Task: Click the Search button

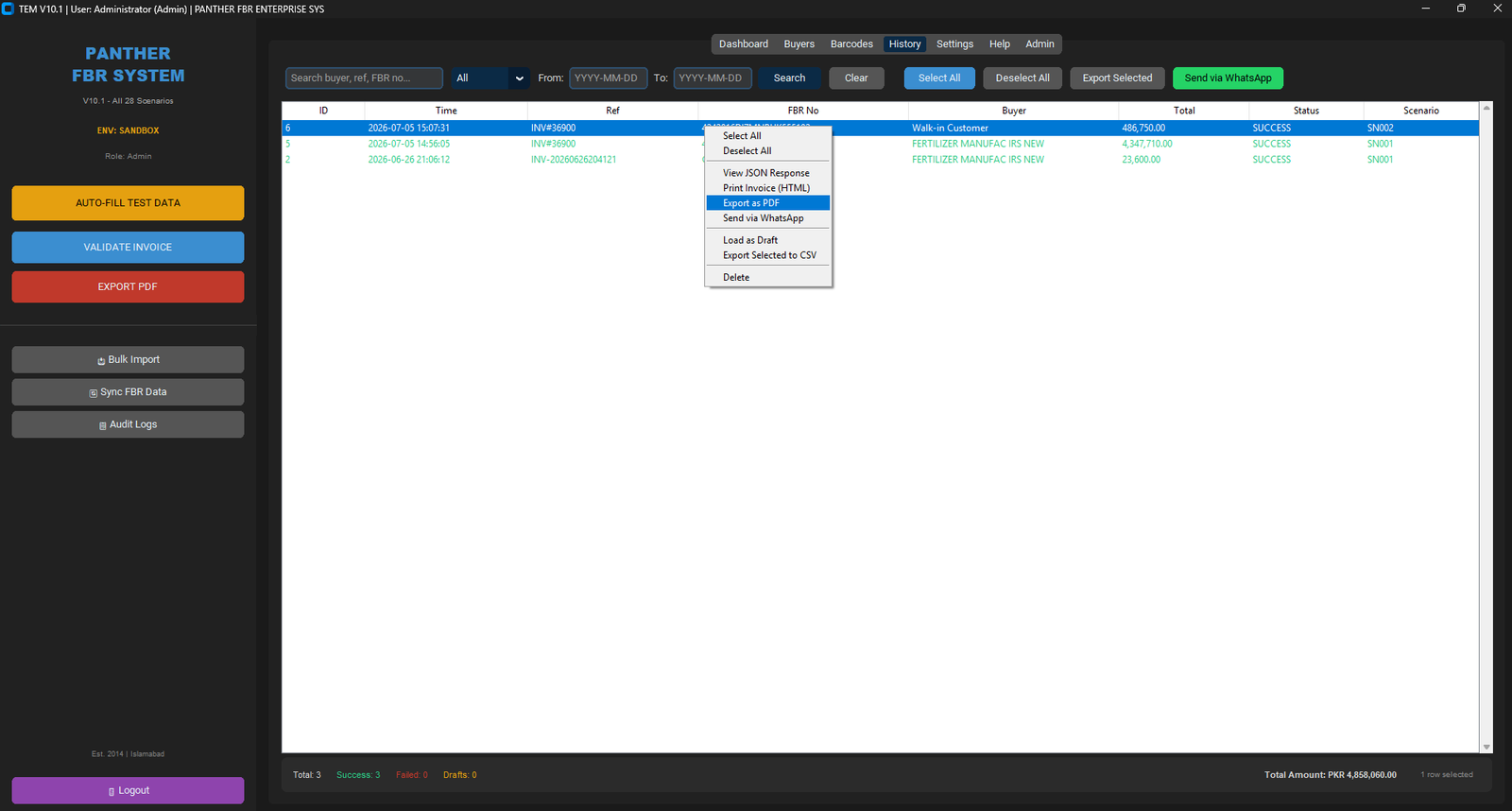Action: 789,78
